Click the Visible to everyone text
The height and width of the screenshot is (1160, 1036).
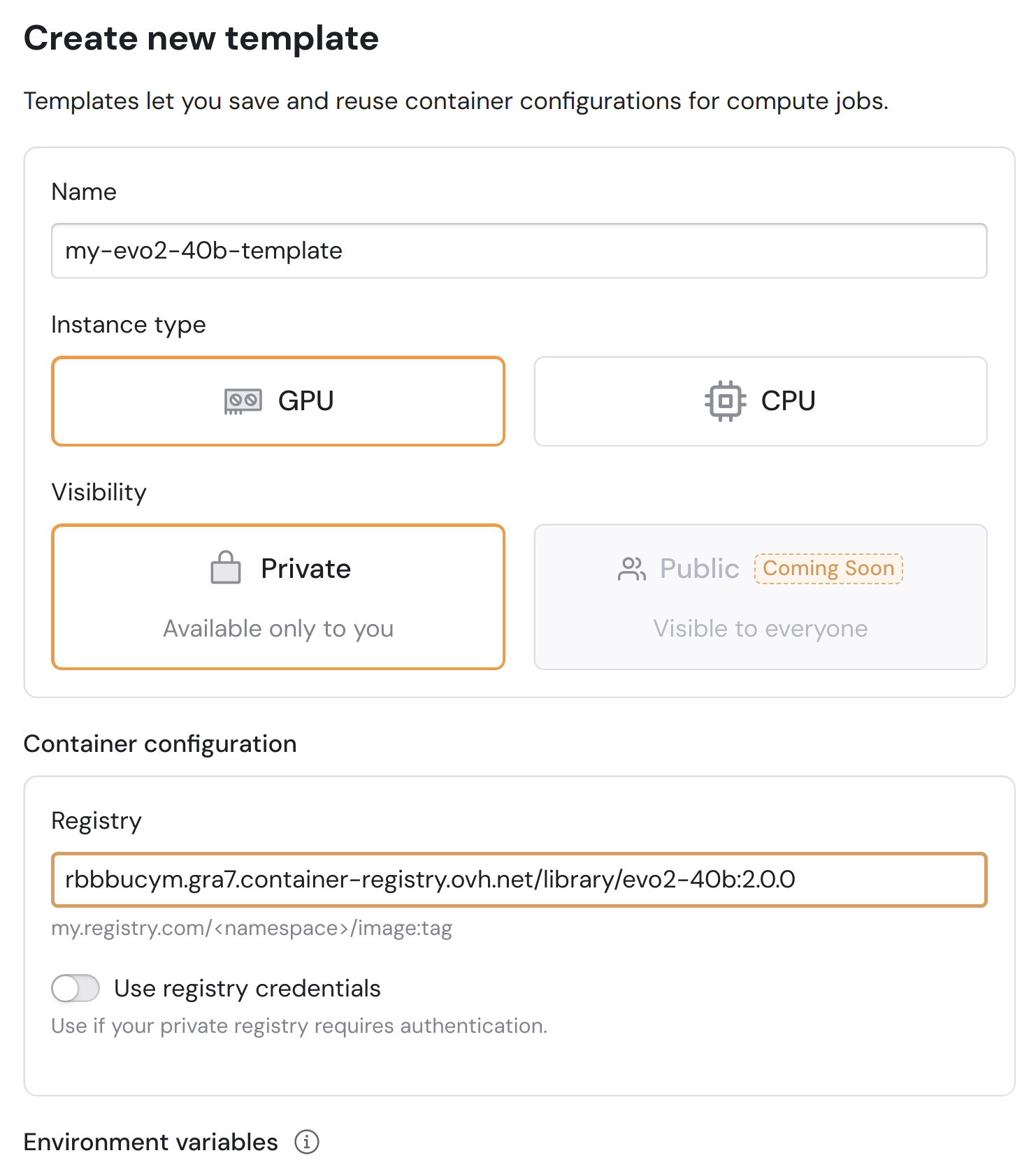pyautogui.click(x=761, y=629)
